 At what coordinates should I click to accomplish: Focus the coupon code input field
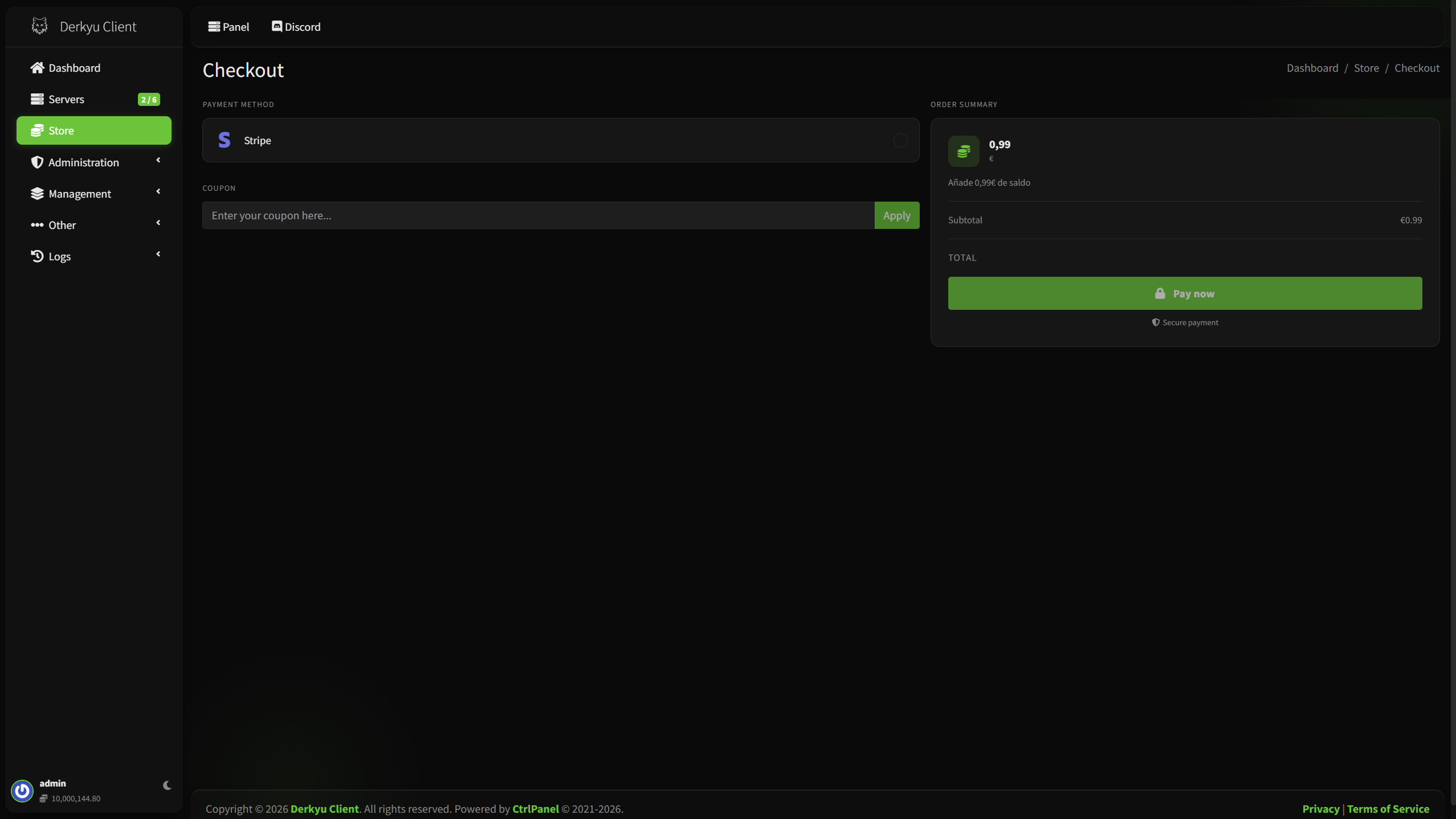(539, 215)
